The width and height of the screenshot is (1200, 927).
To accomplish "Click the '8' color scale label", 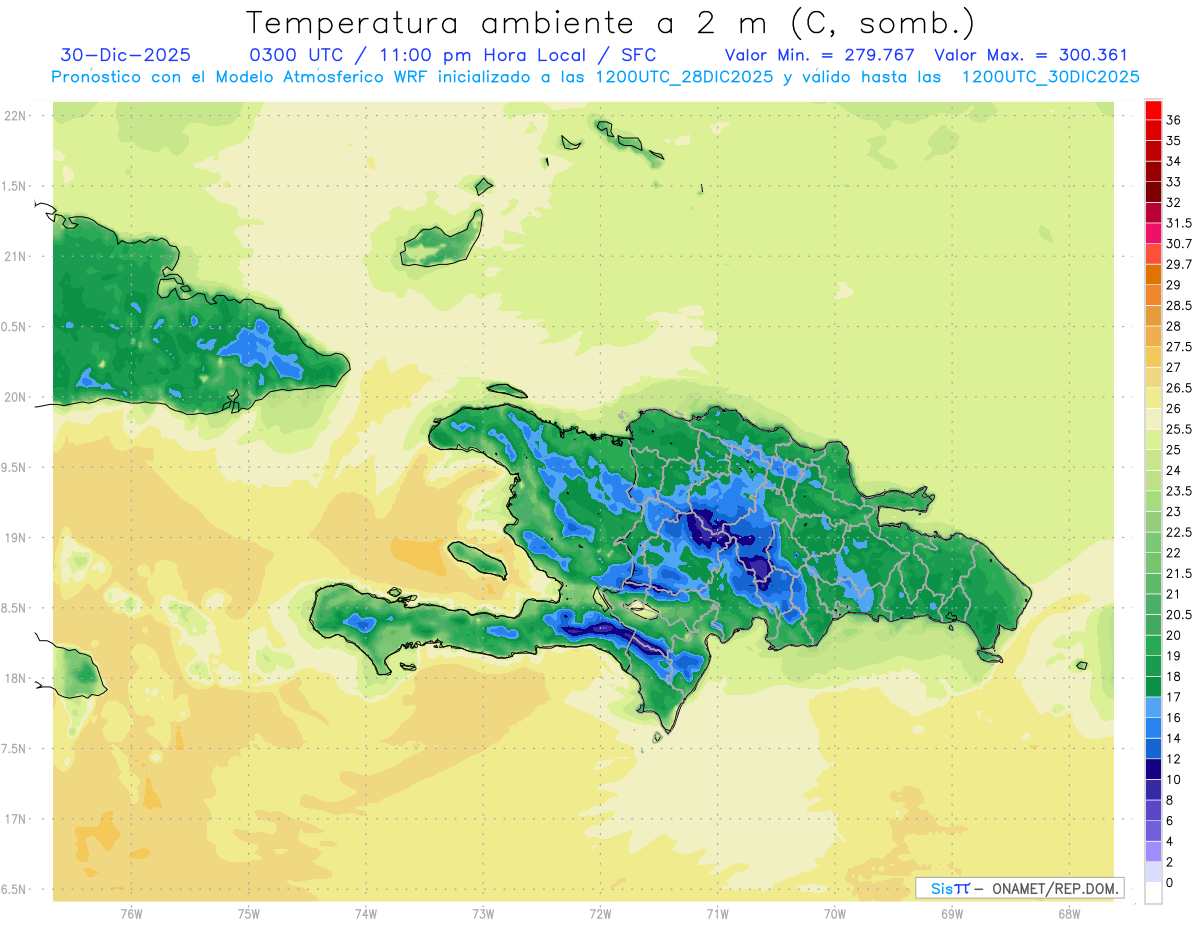I will (x=1170, y=801).
